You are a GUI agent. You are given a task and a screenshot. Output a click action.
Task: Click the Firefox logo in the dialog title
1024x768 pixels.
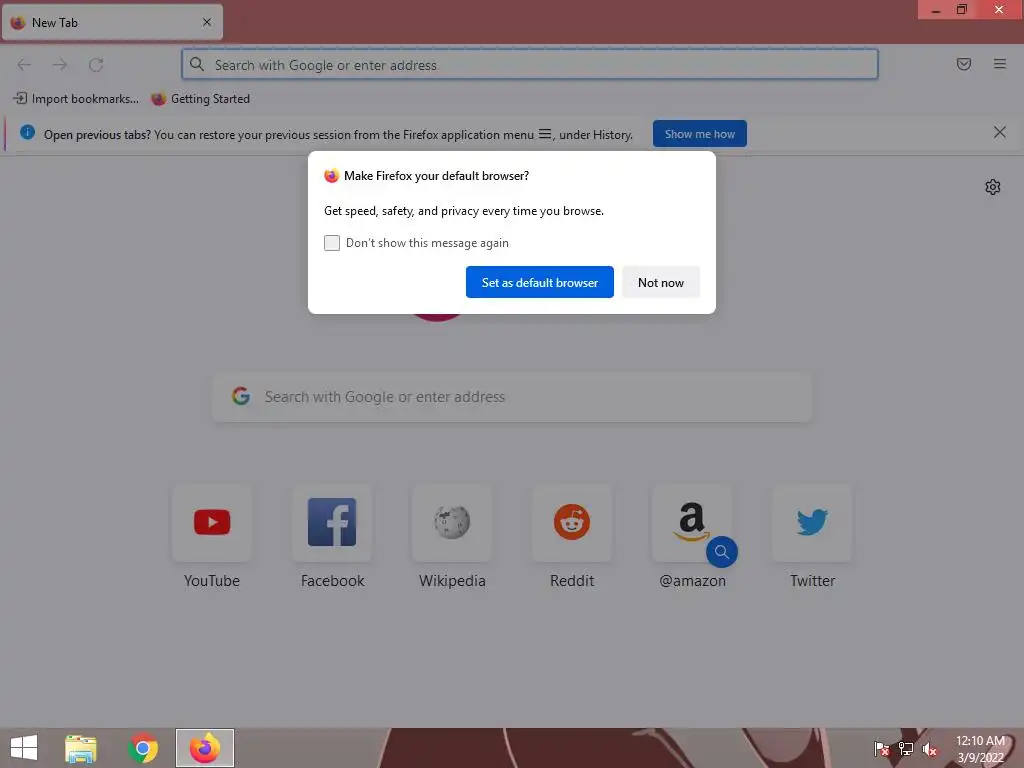click(x=332, y=176)
